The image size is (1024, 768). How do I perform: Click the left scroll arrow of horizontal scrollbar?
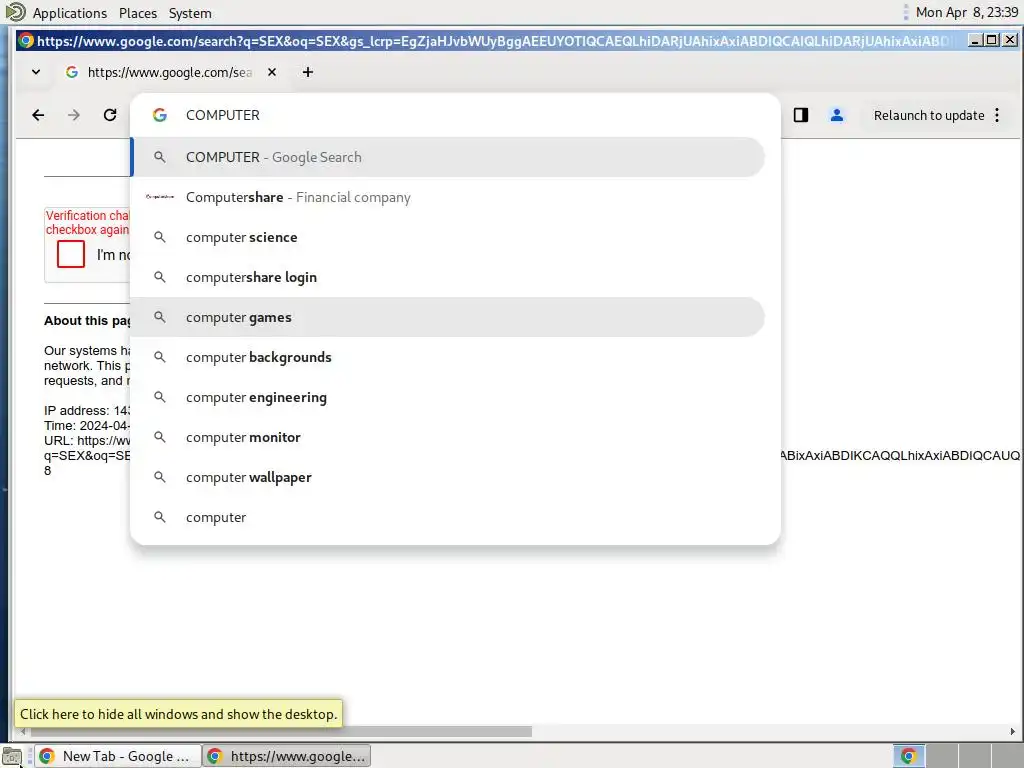(22, 731)
